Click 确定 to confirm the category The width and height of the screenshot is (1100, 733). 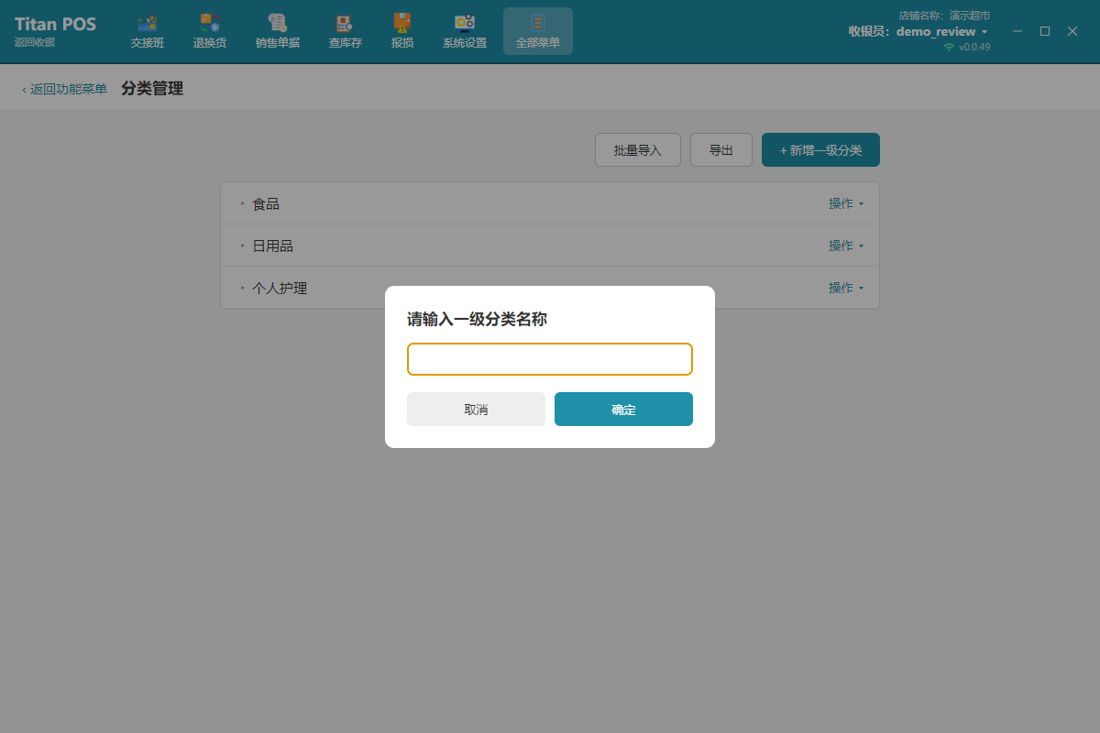(624, 409)
